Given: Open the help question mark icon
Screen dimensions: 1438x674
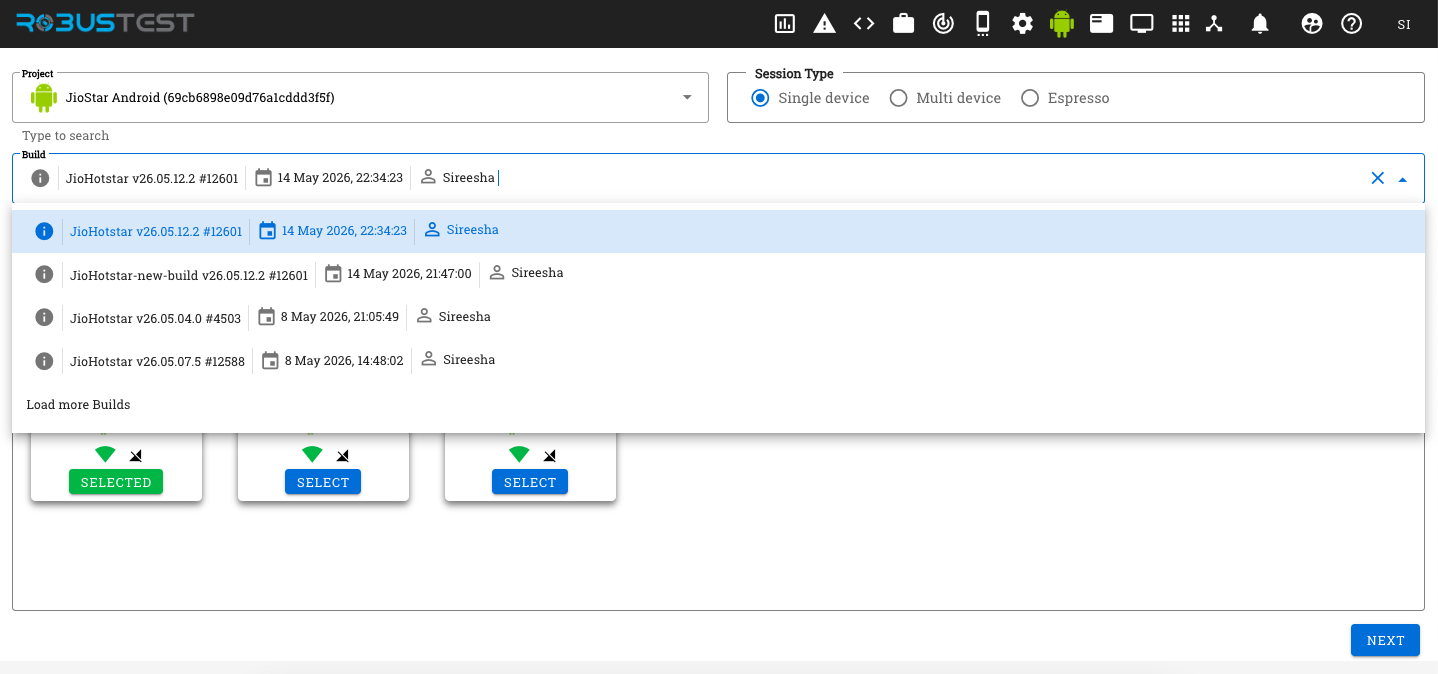Looking at the screenshot, I should point(1352,24).
